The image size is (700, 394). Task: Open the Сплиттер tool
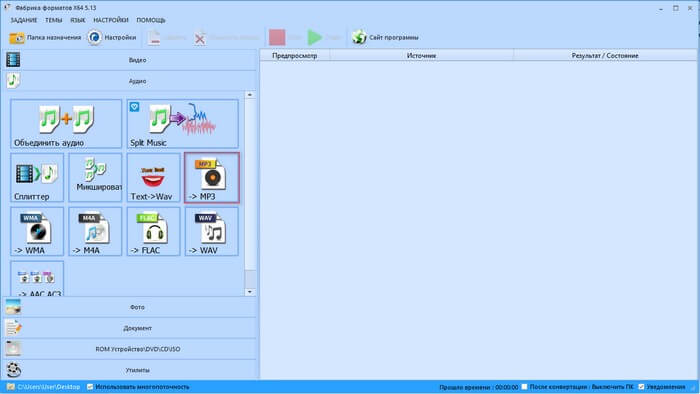pos(37,178)
